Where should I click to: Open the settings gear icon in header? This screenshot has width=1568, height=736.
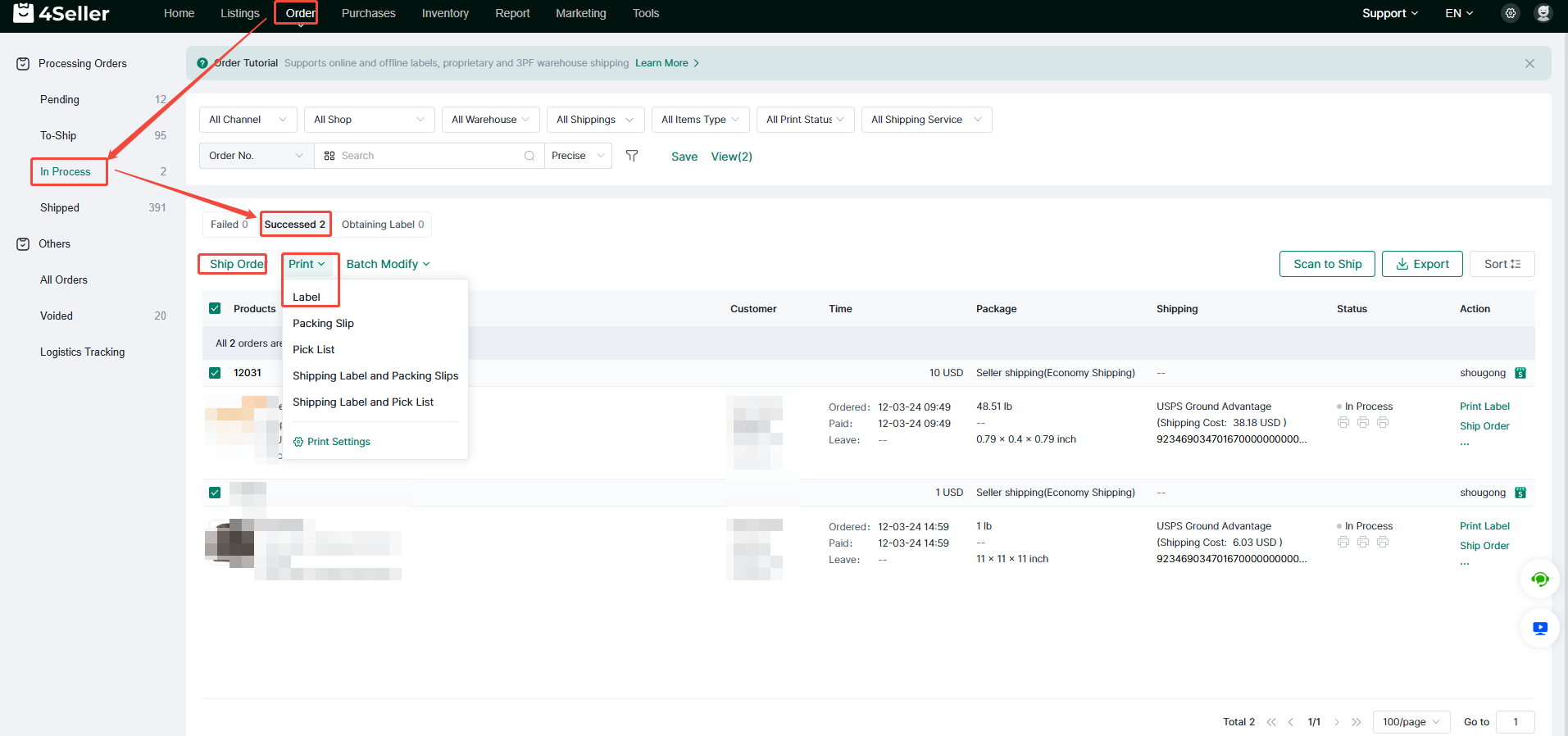coord(1510,13)
